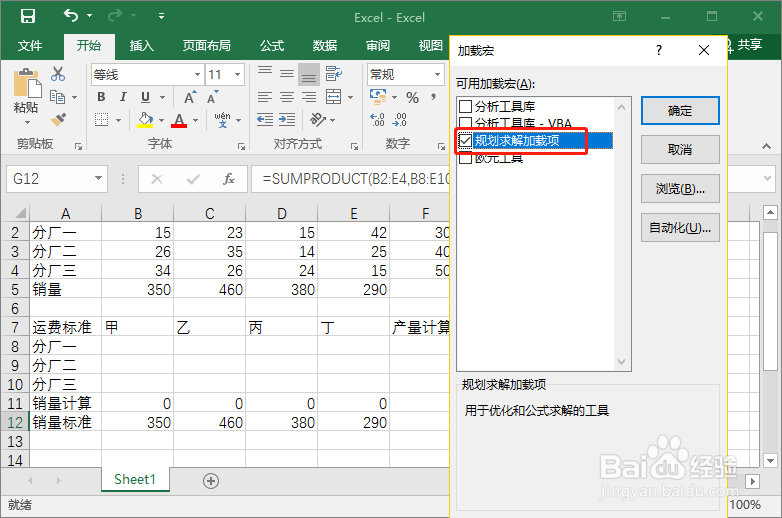
Task: Click the Undo arrow icon
Action: click(x=71, y=16)
